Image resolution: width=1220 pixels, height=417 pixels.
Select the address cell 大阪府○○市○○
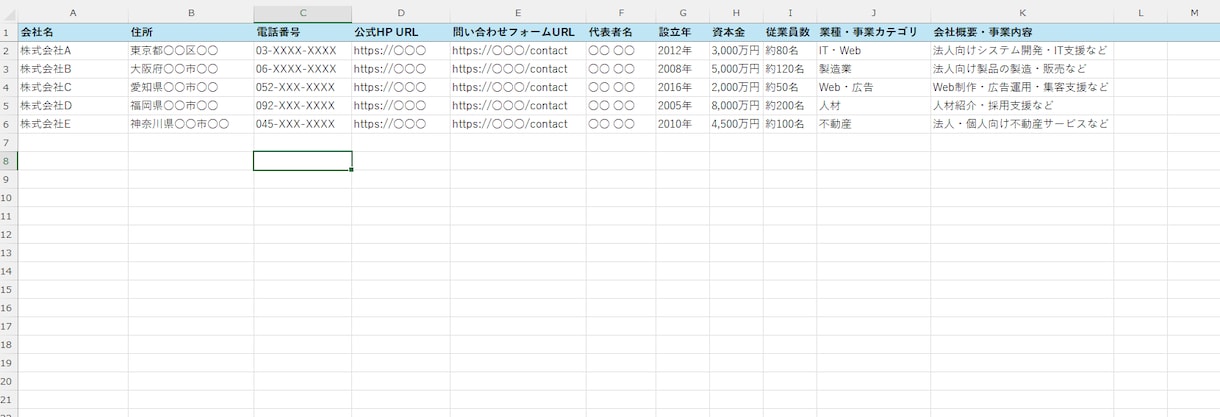(x=191, y=69)
